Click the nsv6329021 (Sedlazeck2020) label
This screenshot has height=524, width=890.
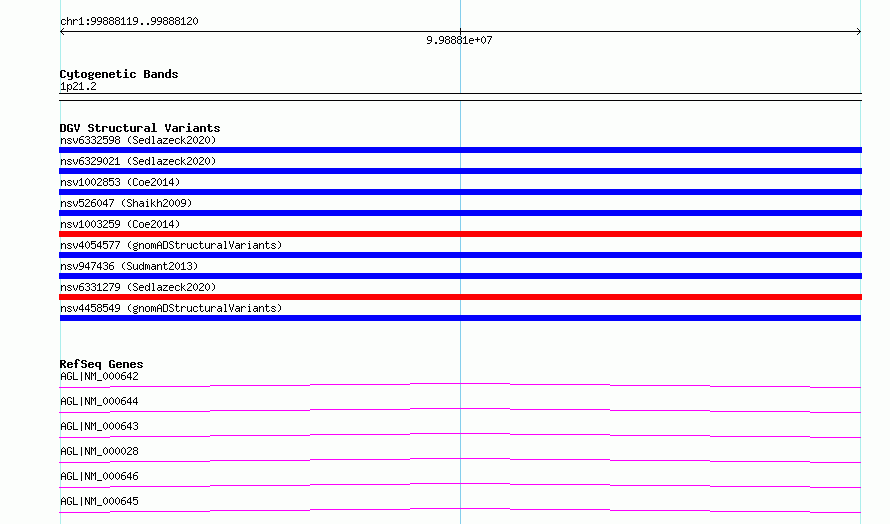click(138, 161)
